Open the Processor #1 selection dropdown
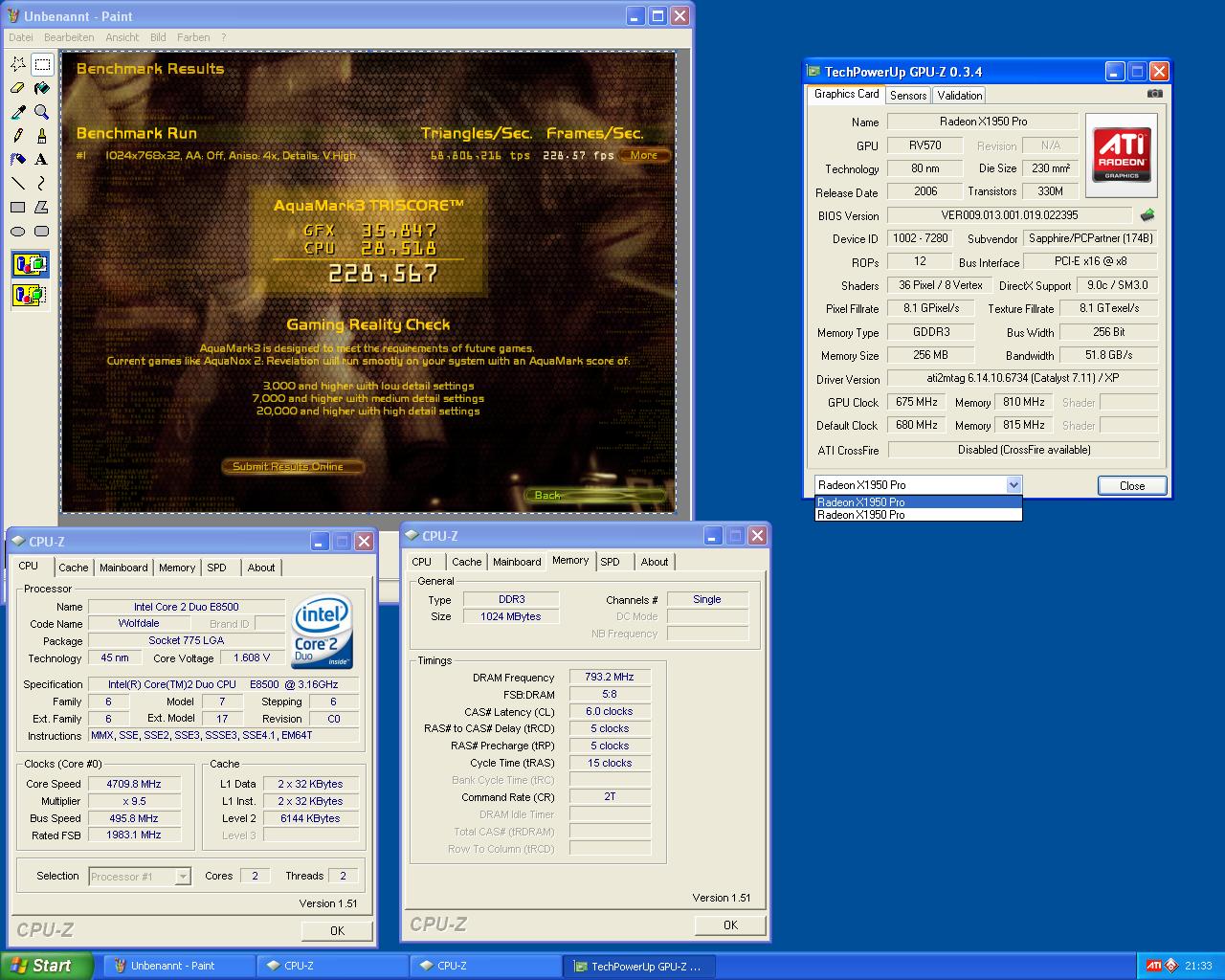 click(183, 877)
